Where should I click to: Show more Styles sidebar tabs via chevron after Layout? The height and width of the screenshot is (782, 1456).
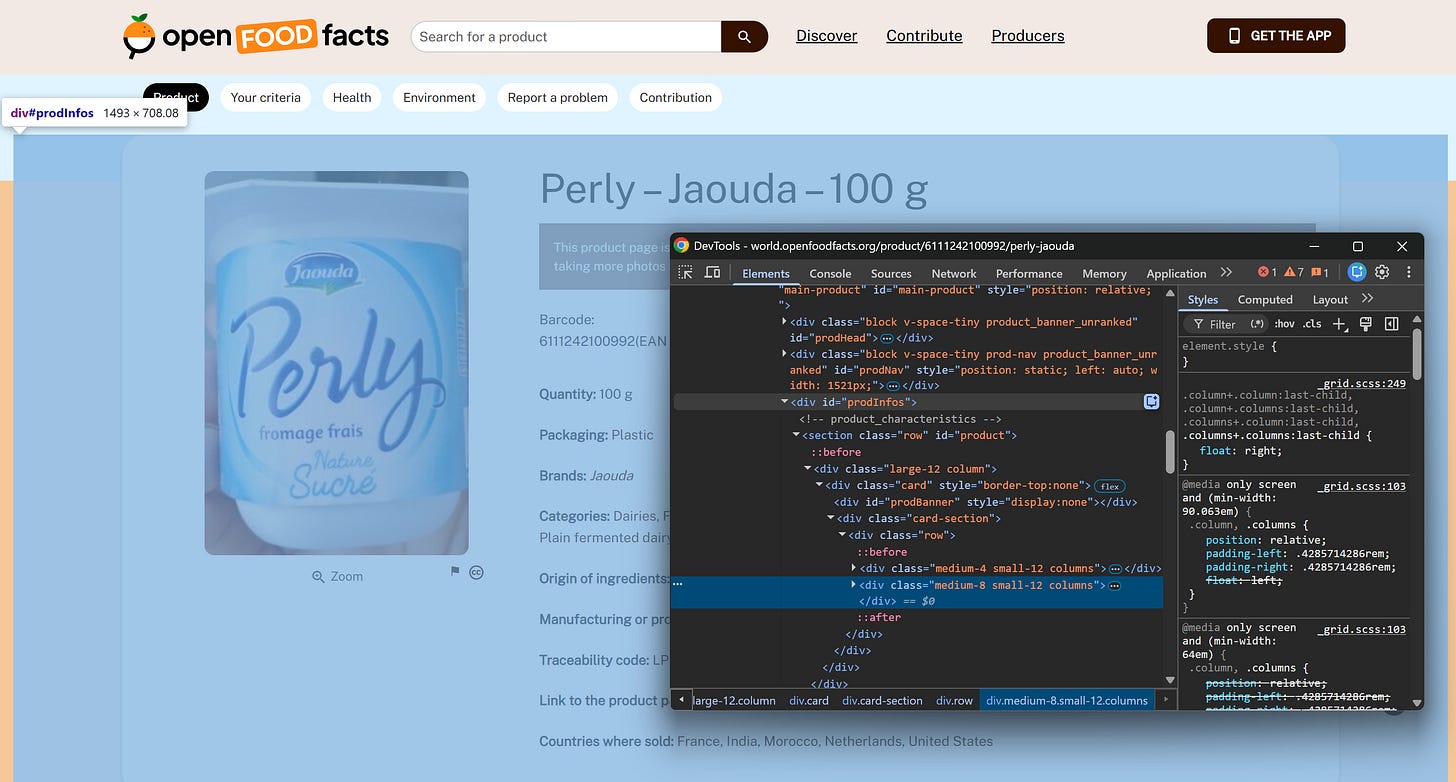coord(1368,299)
